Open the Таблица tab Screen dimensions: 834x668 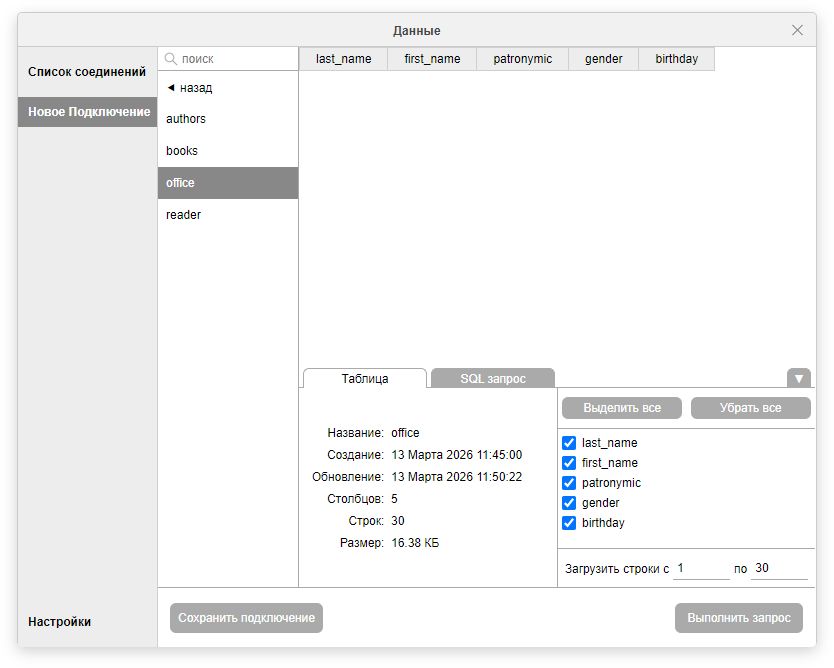[365, 379]
